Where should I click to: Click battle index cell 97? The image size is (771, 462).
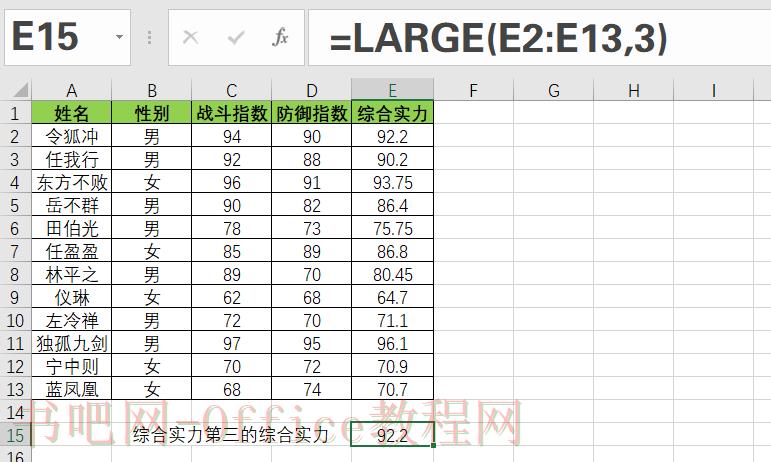pos(232,343)
